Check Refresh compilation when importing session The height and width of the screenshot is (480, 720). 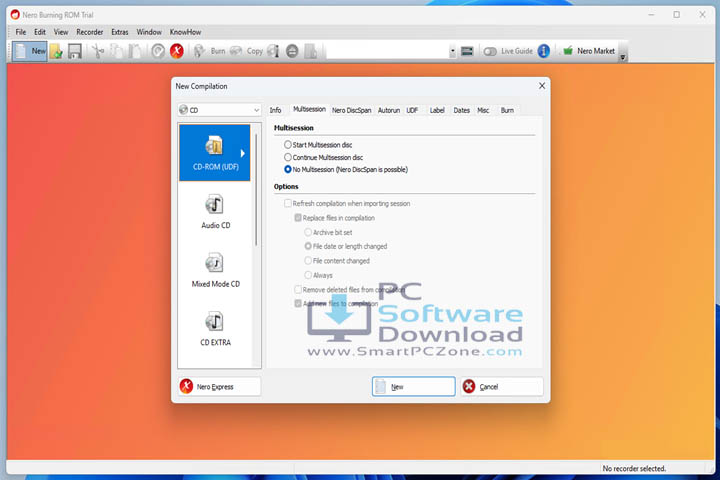tap(288, 203)
